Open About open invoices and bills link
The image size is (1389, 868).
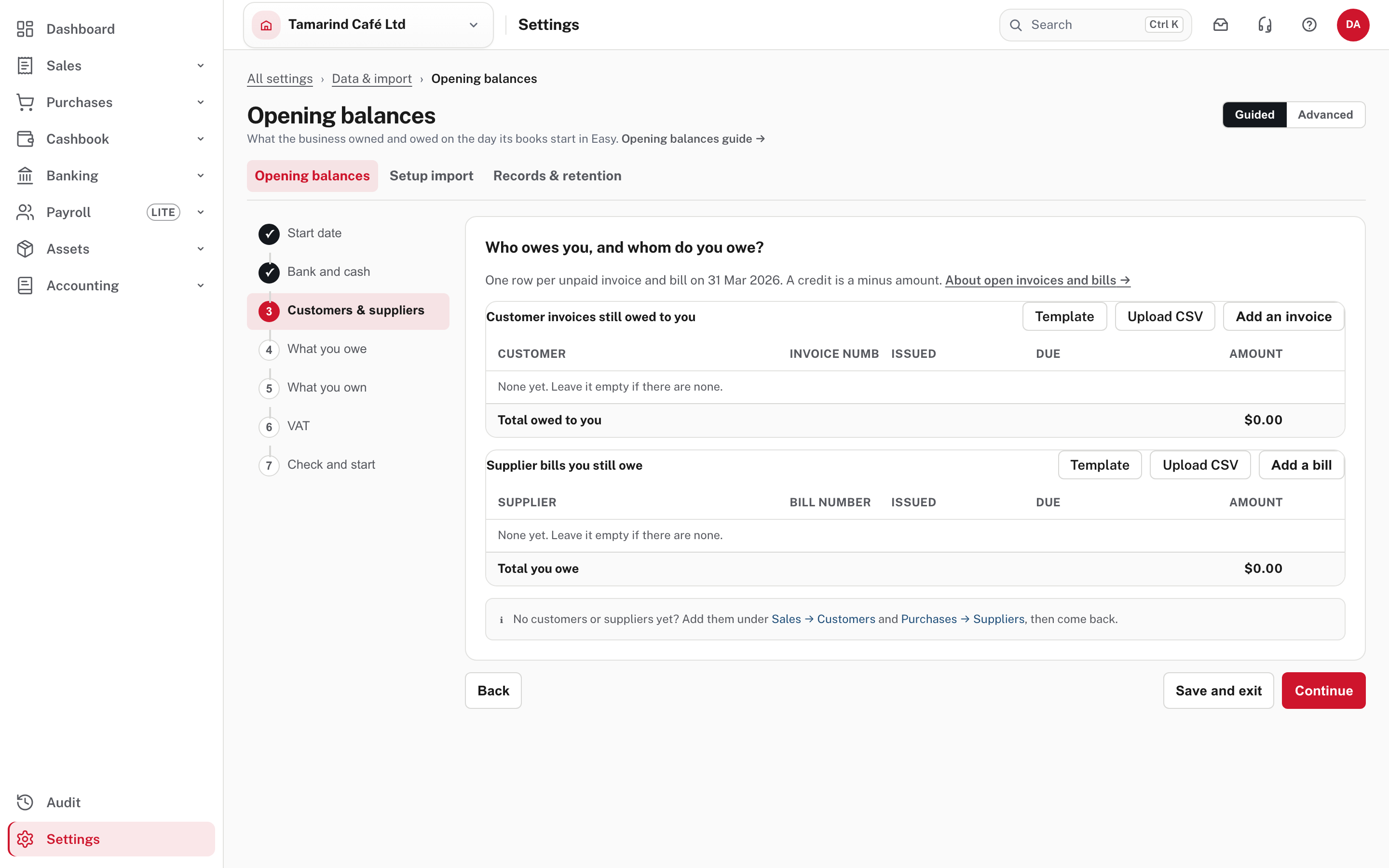pos(1037,280)
